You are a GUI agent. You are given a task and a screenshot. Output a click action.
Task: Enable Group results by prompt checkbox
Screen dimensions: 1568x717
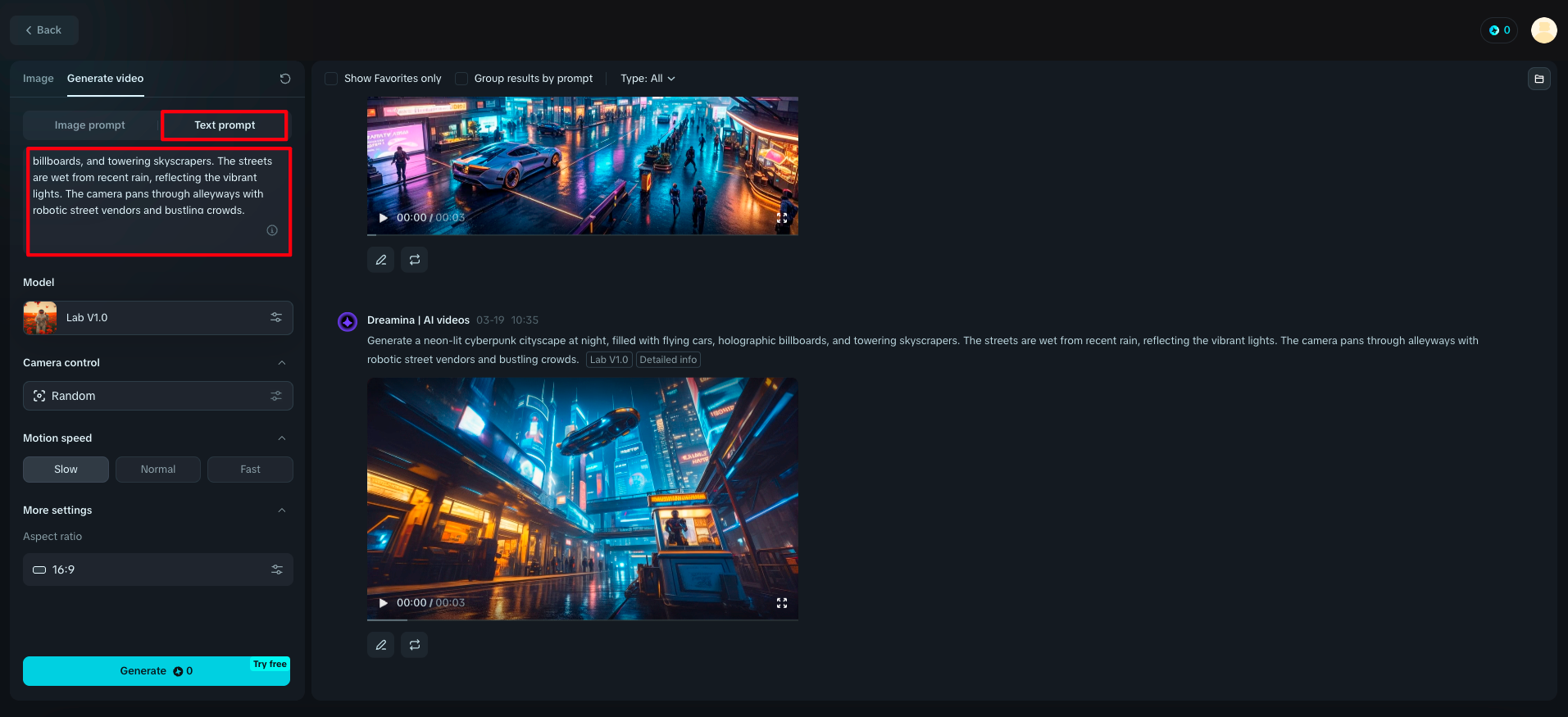[x=461, y=79]
